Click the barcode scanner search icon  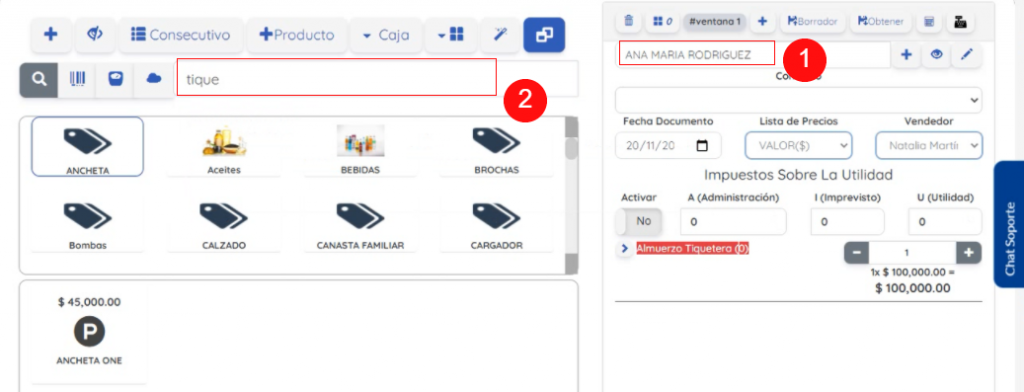[77, 80]
